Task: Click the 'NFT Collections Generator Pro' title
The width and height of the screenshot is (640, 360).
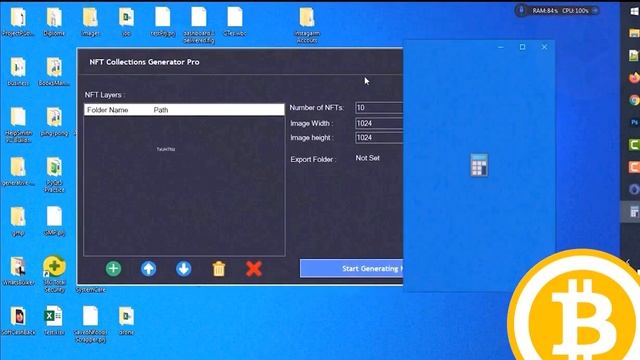Action: coord(144,62)
